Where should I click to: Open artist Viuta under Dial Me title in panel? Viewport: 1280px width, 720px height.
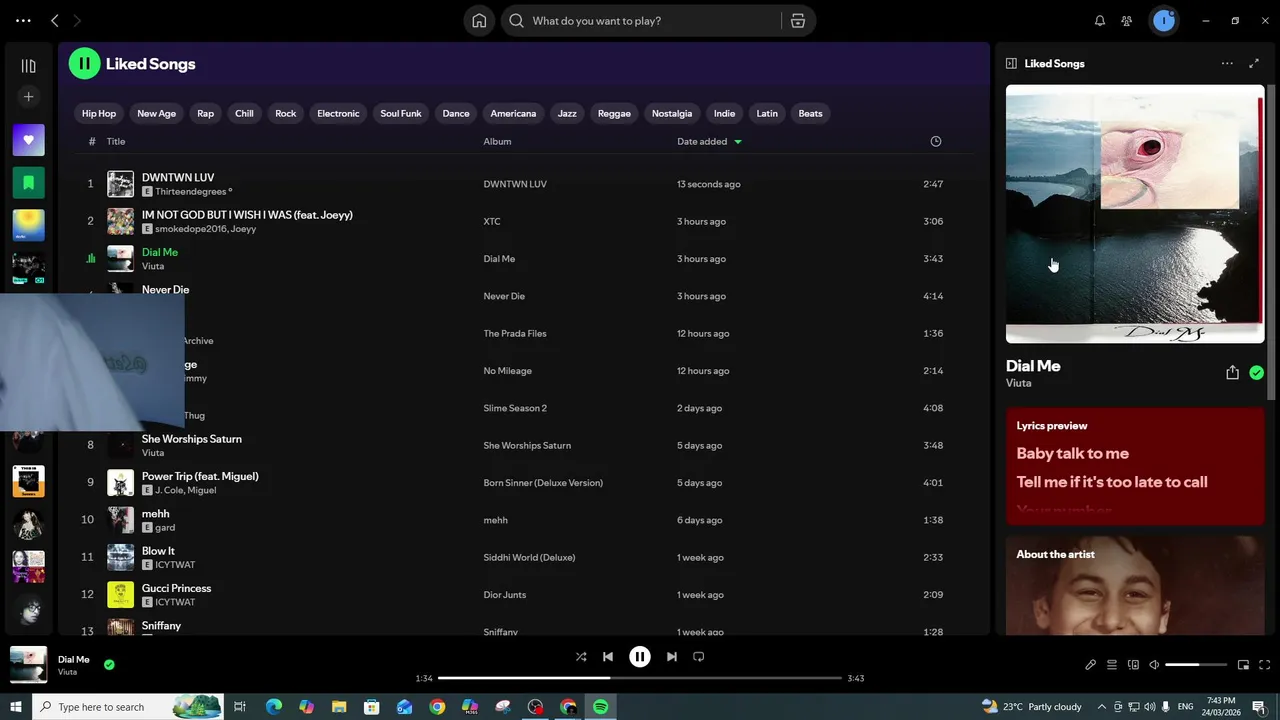[x=1018, y=383]
